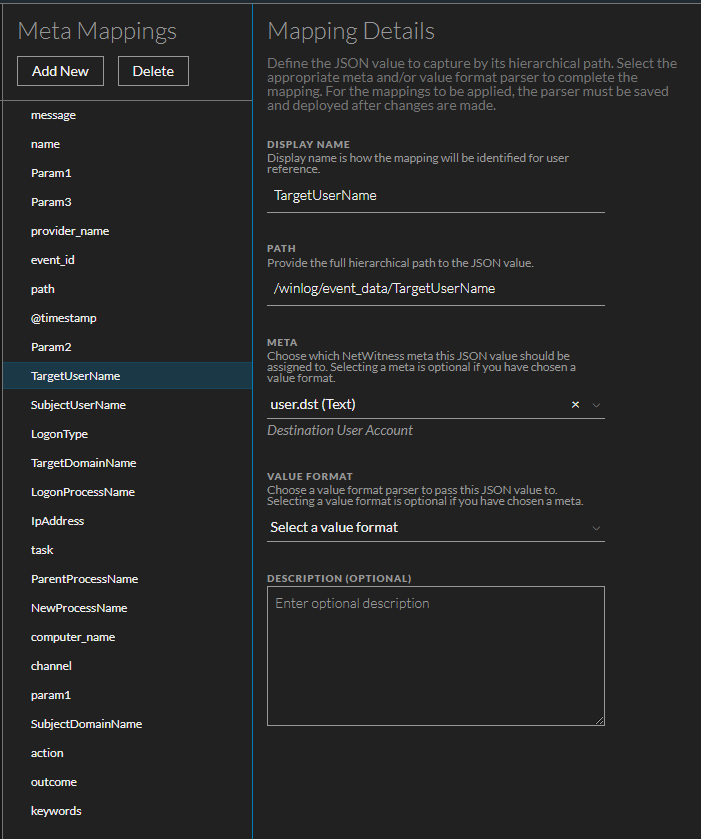Select the @timestamp mapping
Viewport: 701px width, 839px height.
pyautogui.click(x=64, y=318)
